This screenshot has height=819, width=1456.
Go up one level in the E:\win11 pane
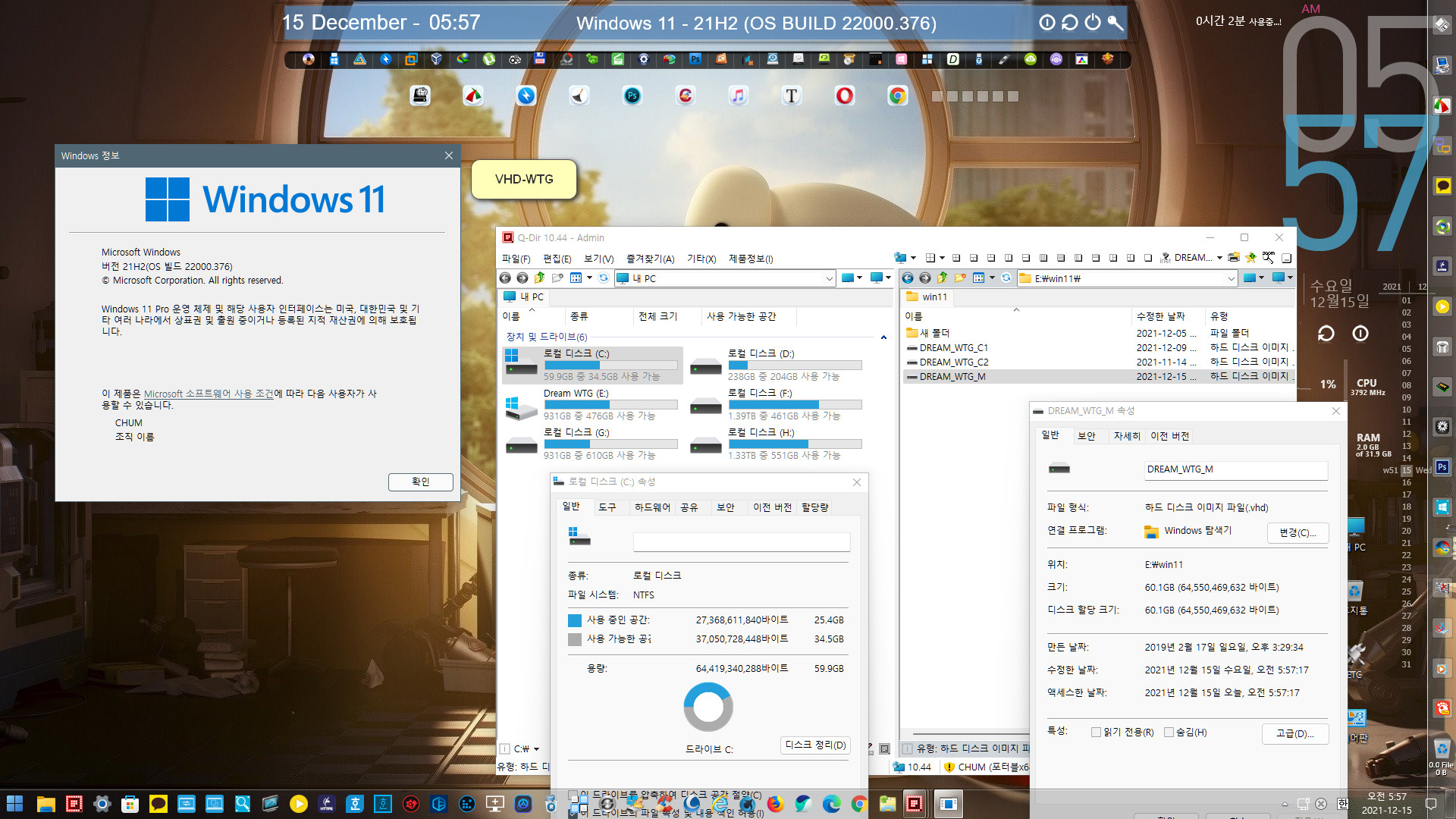pyautogui.click(x=943, y=278)
